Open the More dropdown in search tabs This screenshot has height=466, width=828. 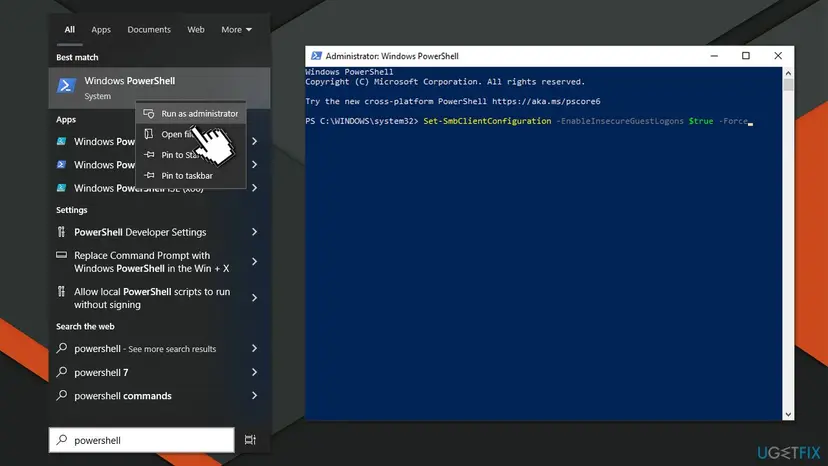point(236,30)
